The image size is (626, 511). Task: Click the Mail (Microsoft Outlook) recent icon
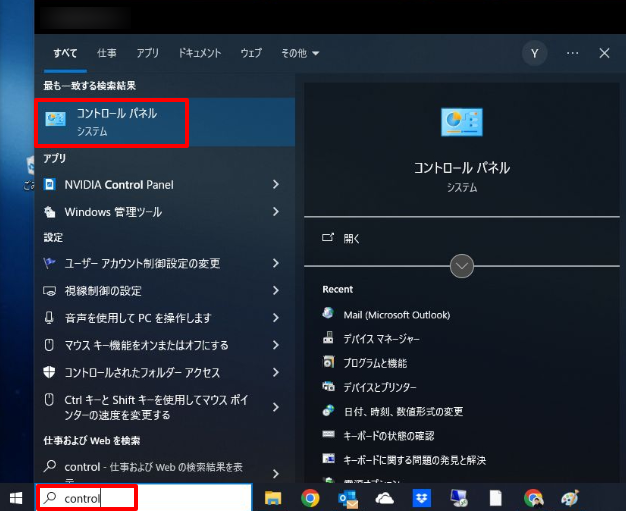pyautogui.click(x=328, y=313)
